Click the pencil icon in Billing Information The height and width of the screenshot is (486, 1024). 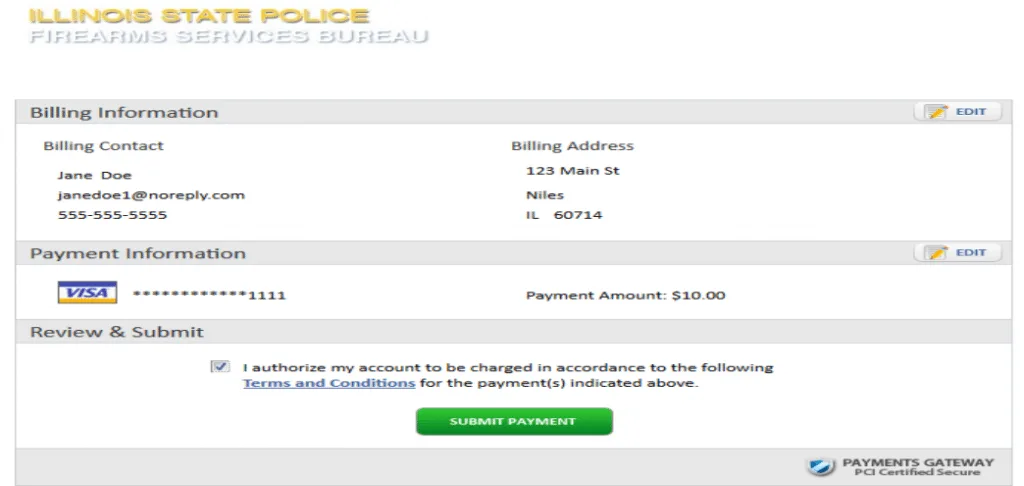(x=937, y=112)
